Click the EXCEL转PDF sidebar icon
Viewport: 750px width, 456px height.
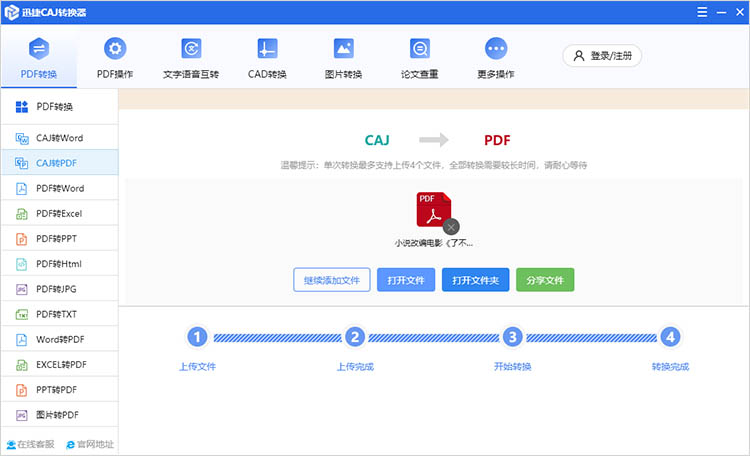click(x=22, y=365)
